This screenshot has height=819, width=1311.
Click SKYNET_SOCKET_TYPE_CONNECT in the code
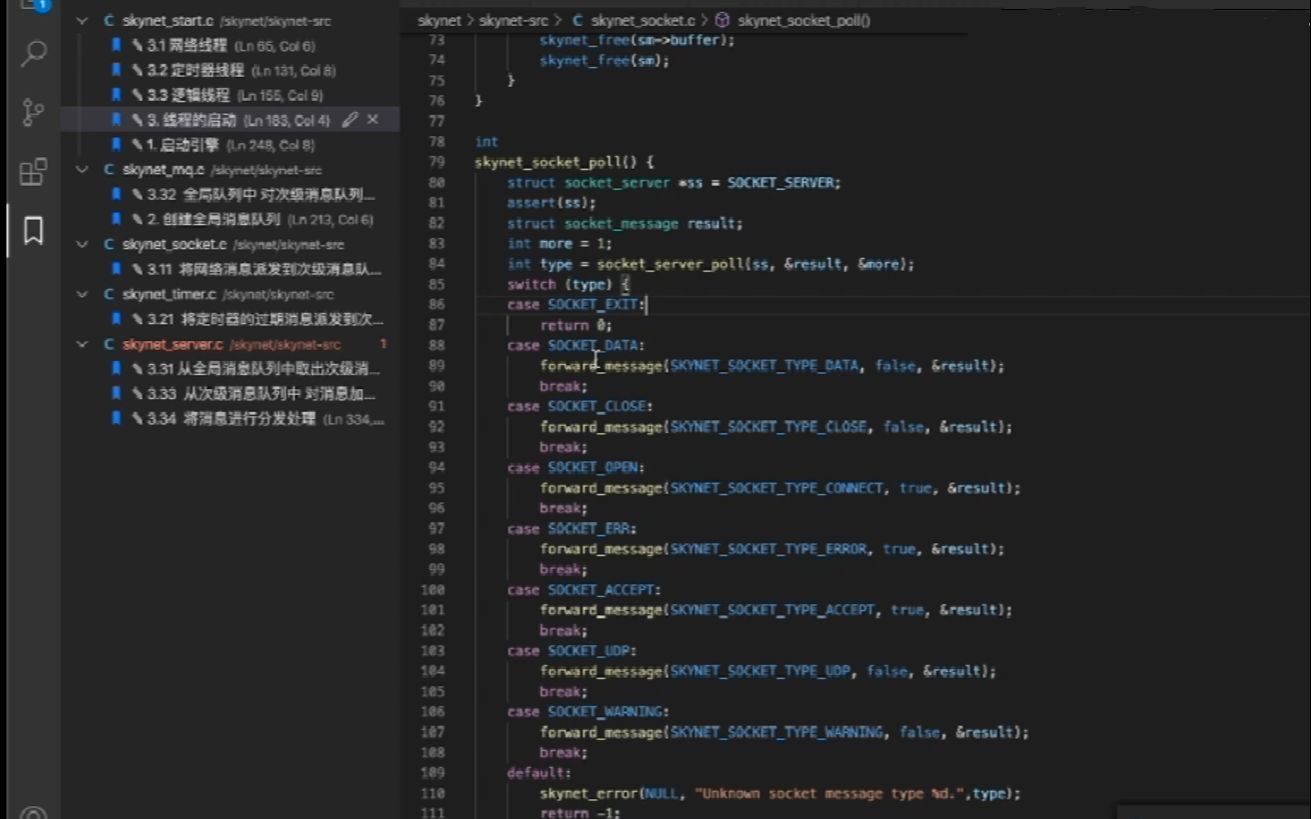(776, 488)
